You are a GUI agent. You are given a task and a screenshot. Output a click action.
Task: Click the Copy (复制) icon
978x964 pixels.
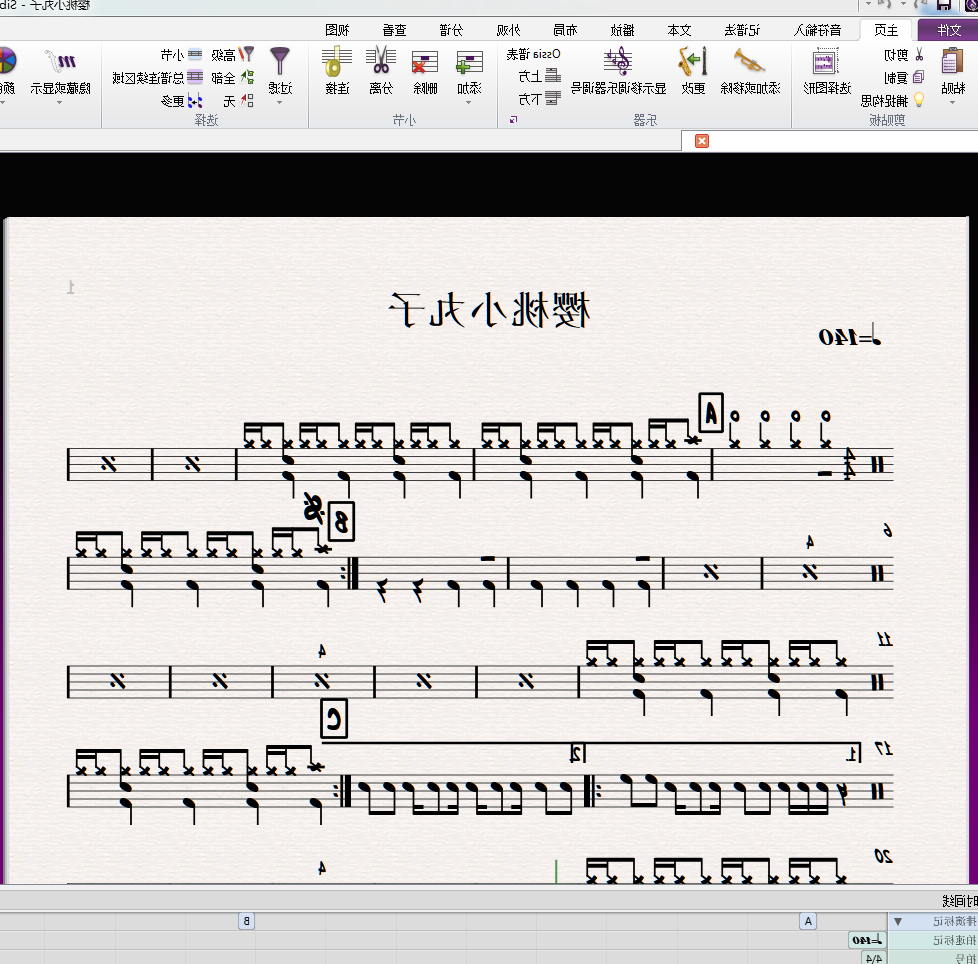[918, 77]
